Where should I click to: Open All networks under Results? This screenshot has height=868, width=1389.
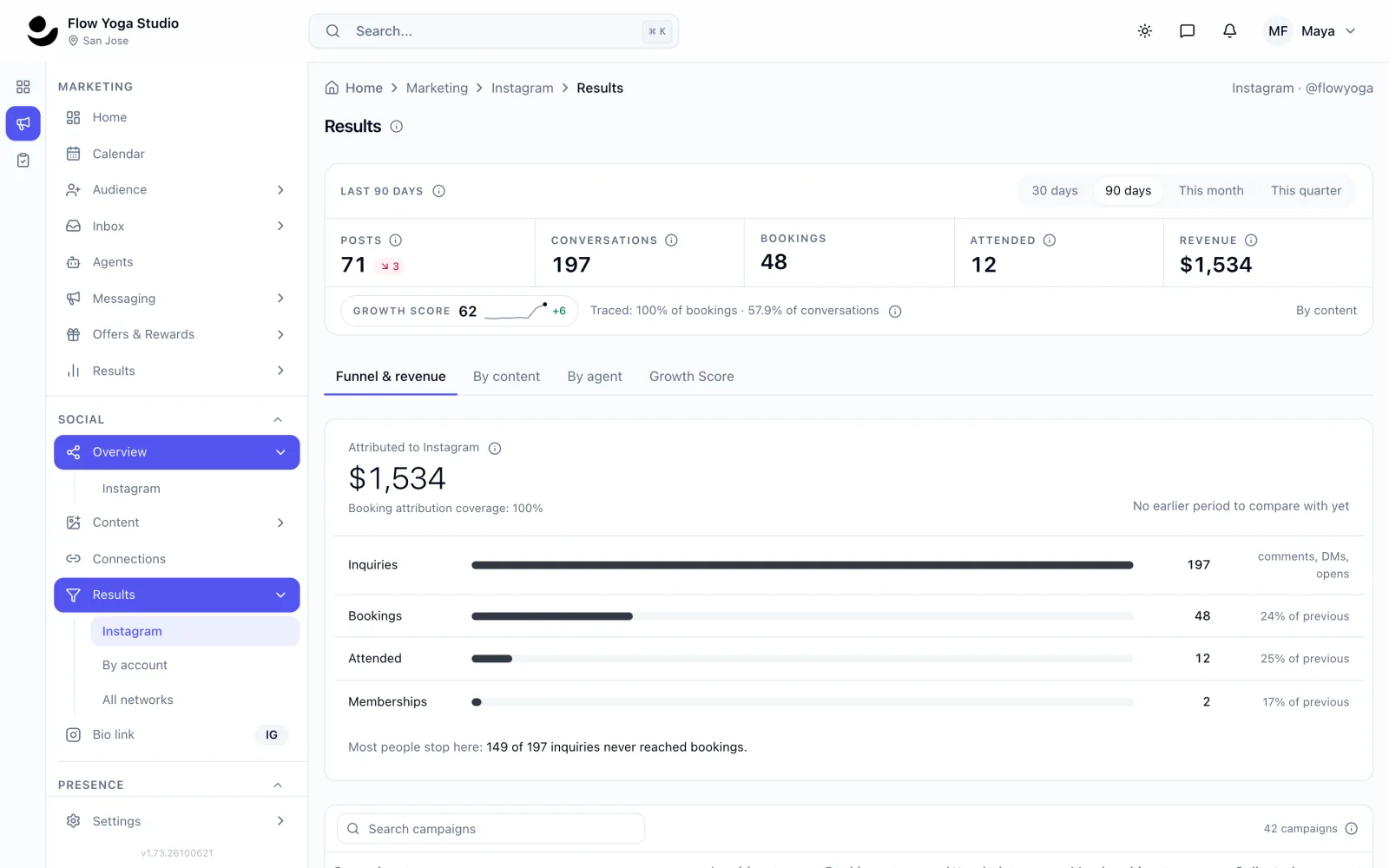(137, 700)
